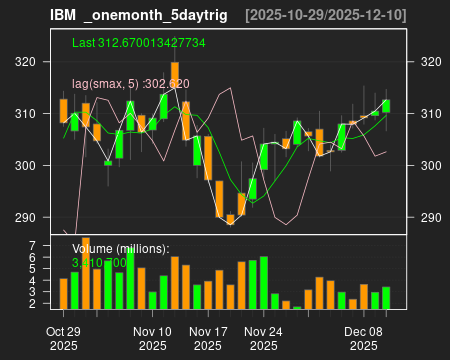Click the chart title "IBM _onemonth_5daytrig"
450x360 pixels.
139,15
